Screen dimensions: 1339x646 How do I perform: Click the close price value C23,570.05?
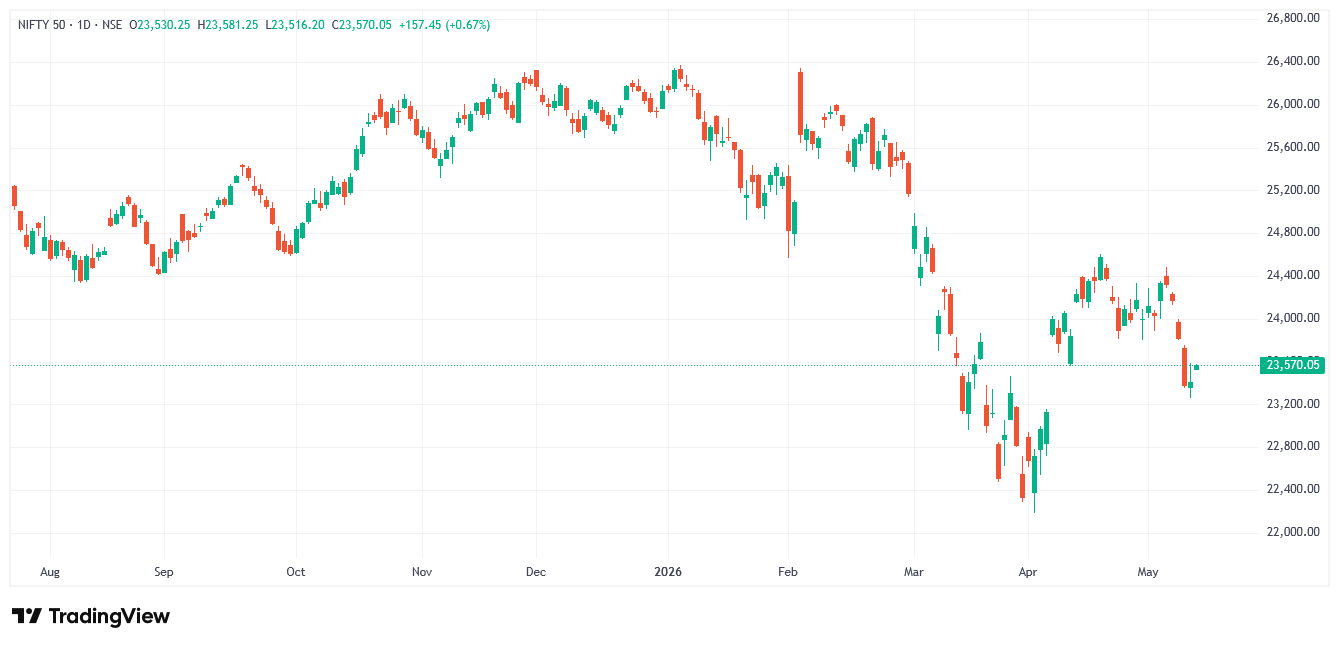pyautogui.click(x=361, y=25)
